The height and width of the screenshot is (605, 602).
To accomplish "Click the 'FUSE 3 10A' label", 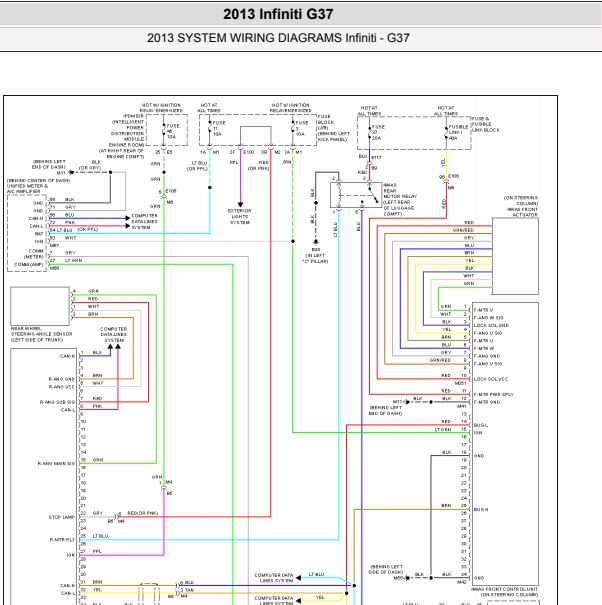I will tap(301, 128).
